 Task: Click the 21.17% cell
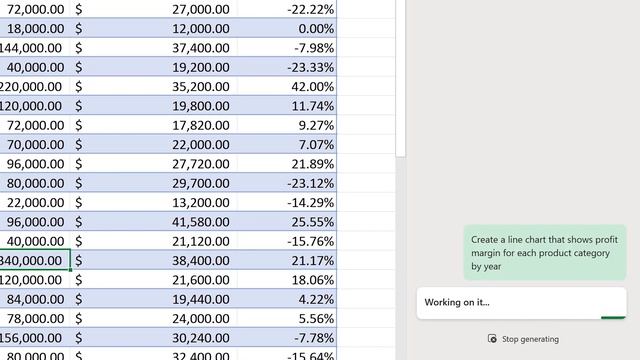287,260
